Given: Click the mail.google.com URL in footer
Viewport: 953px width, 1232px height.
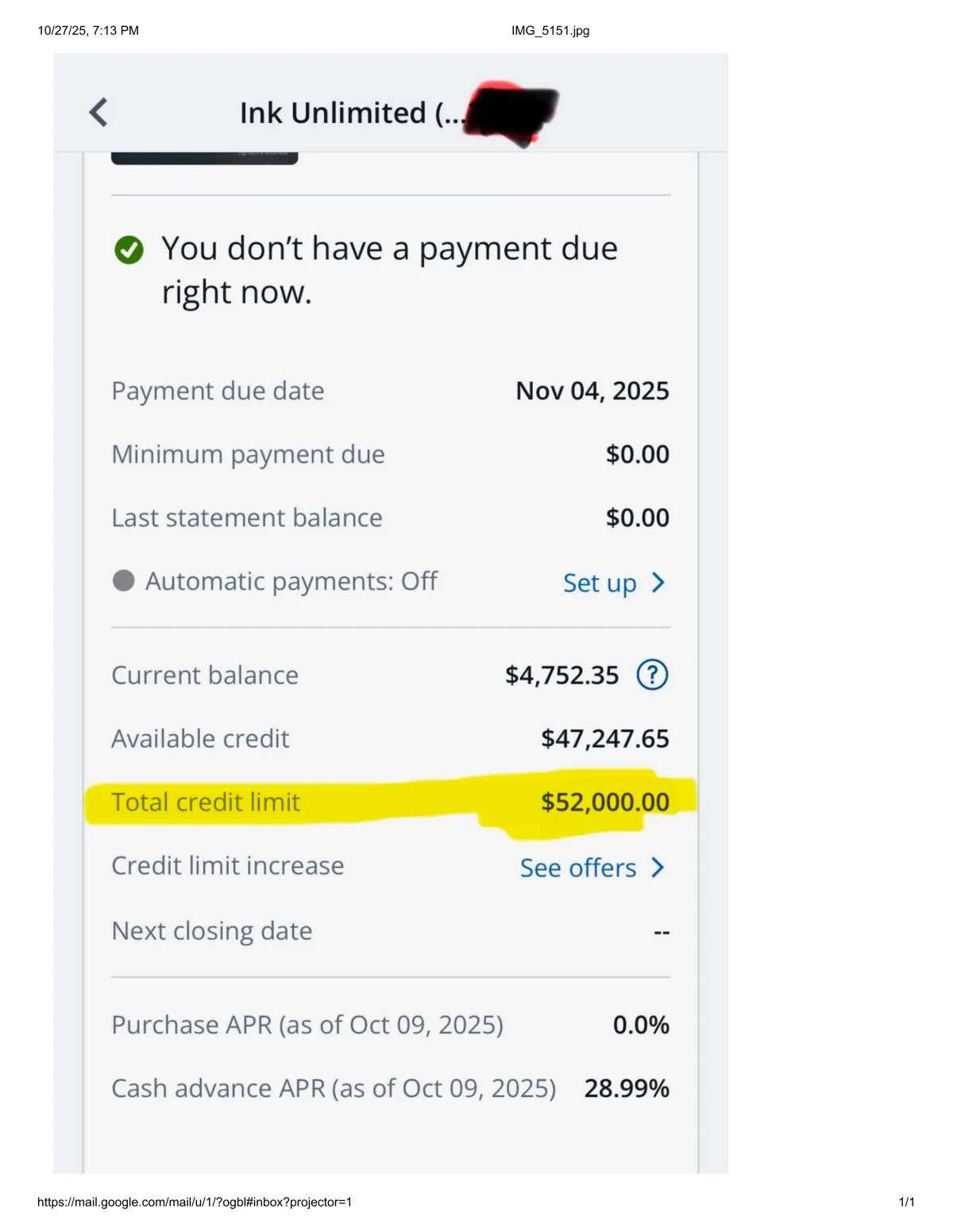Looking at the screenshot, I should (x=195, y=1202).
